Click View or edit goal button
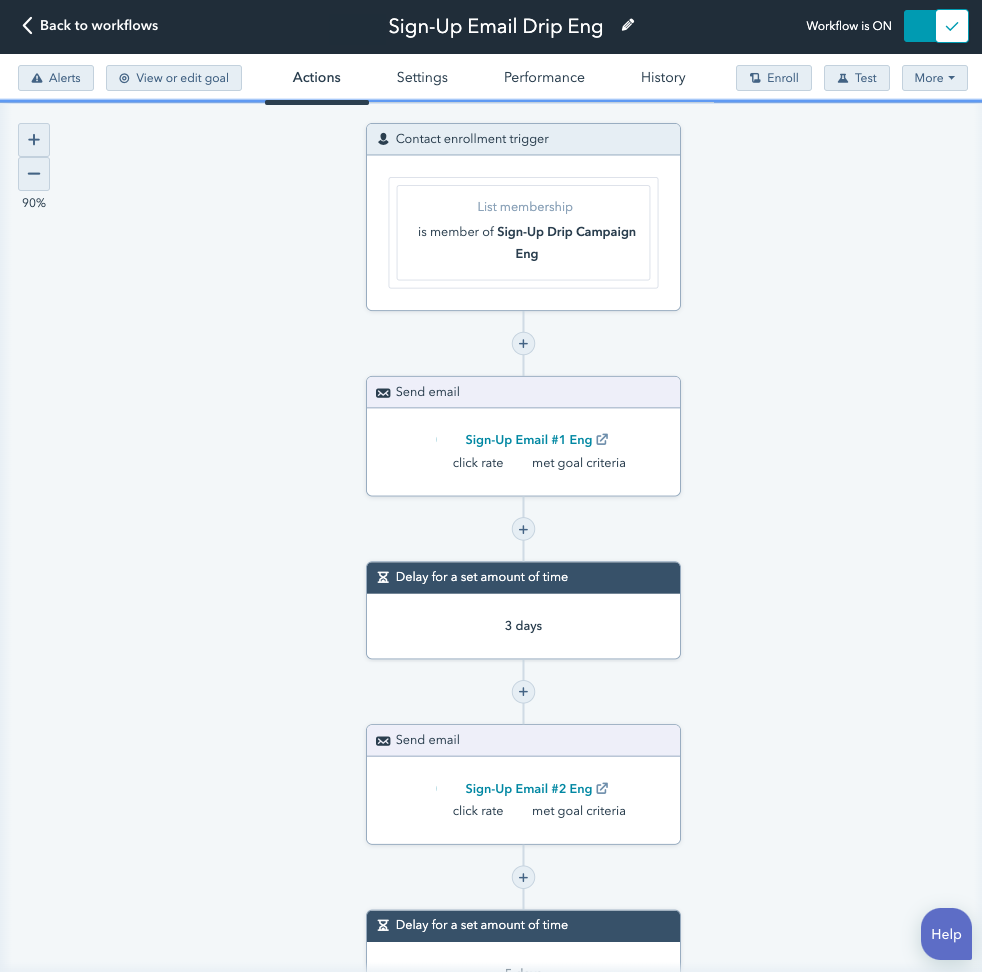The height and width of the screenshot is (972, 982). click(173, 78)
